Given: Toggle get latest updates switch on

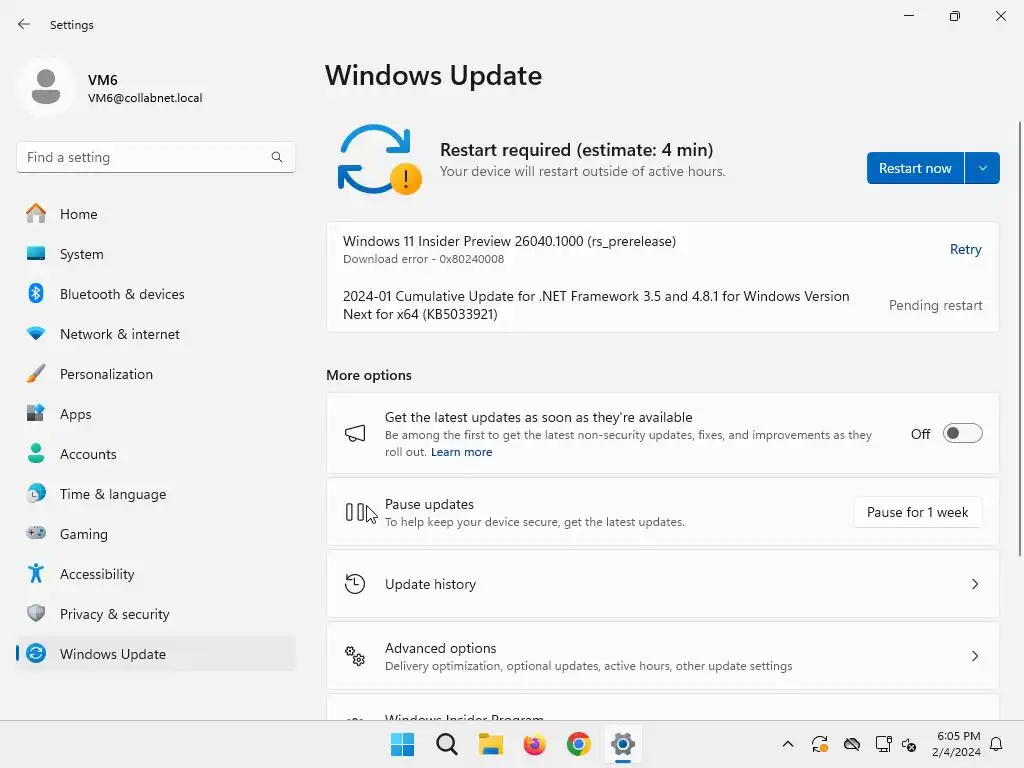Looking at the screenshot, I should (963, 434).
